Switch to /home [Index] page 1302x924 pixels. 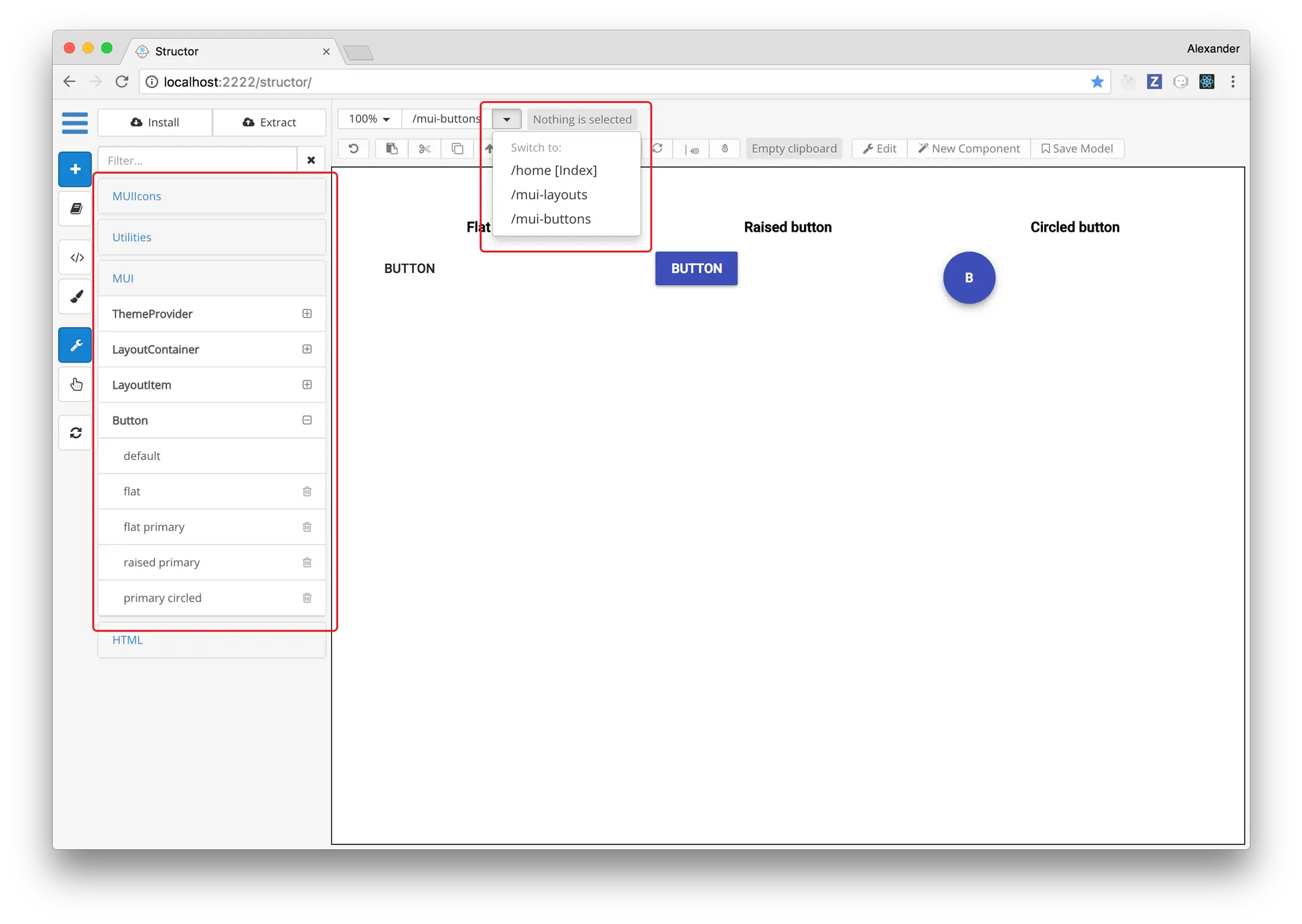coord(554,170)
